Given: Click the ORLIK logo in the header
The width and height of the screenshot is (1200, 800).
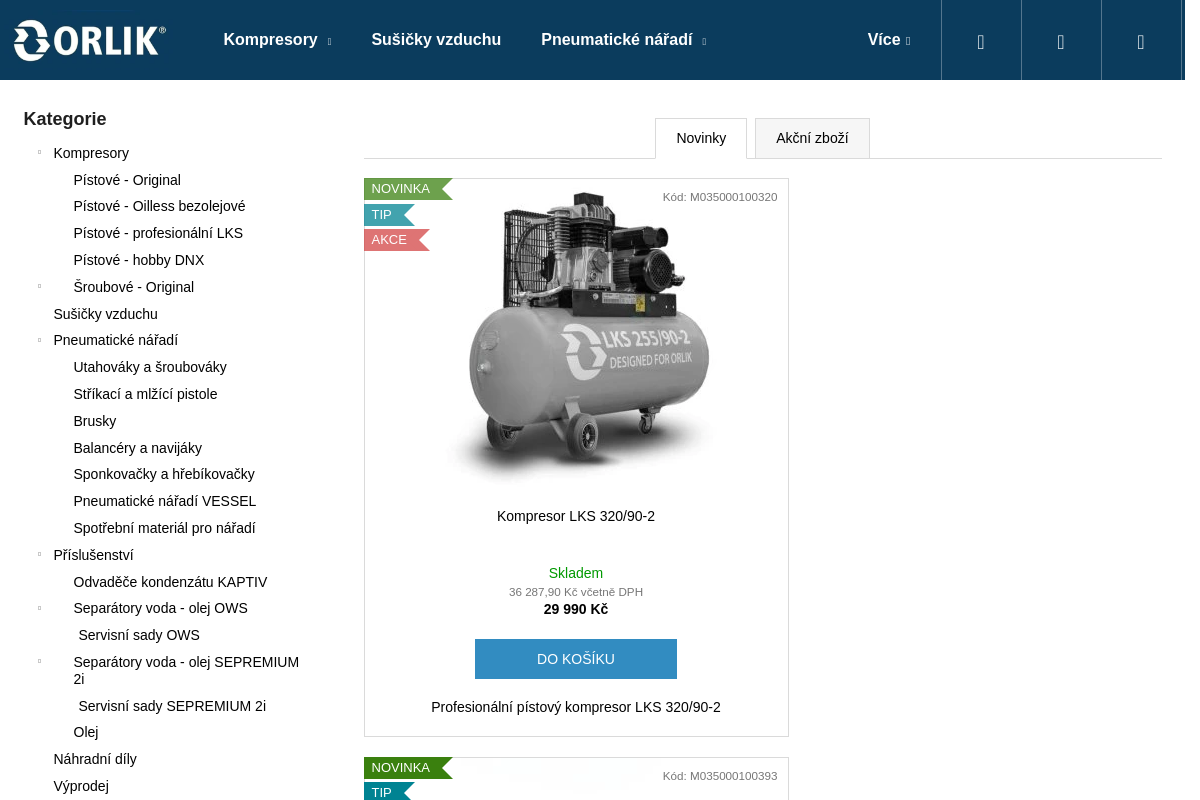Looking at the screenshot, I should tap(90, 40).
